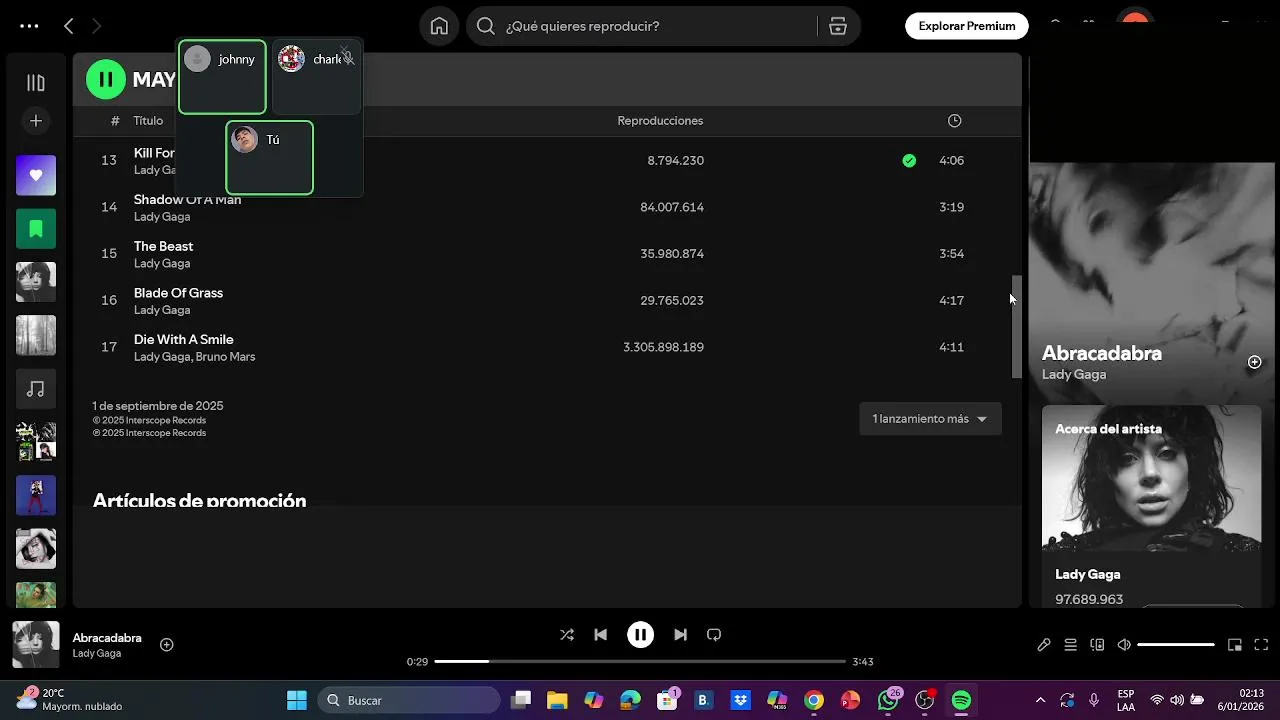This screenshot has height=720, width=1280.
Task: Open Shadow Of A Man track
Action: (x=188, y=200)
